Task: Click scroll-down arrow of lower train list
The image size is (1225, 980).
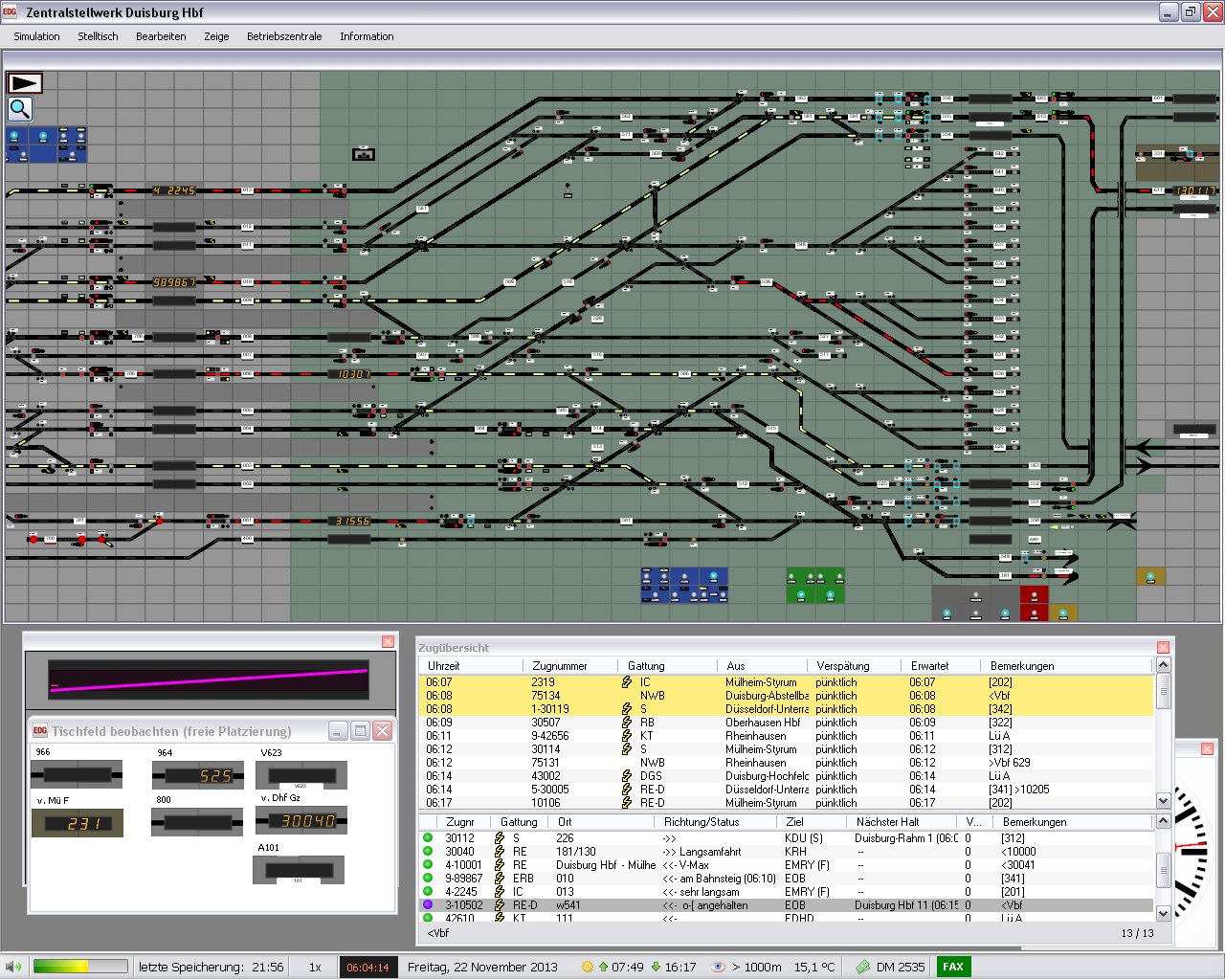Action: [x=1164, y=914]
